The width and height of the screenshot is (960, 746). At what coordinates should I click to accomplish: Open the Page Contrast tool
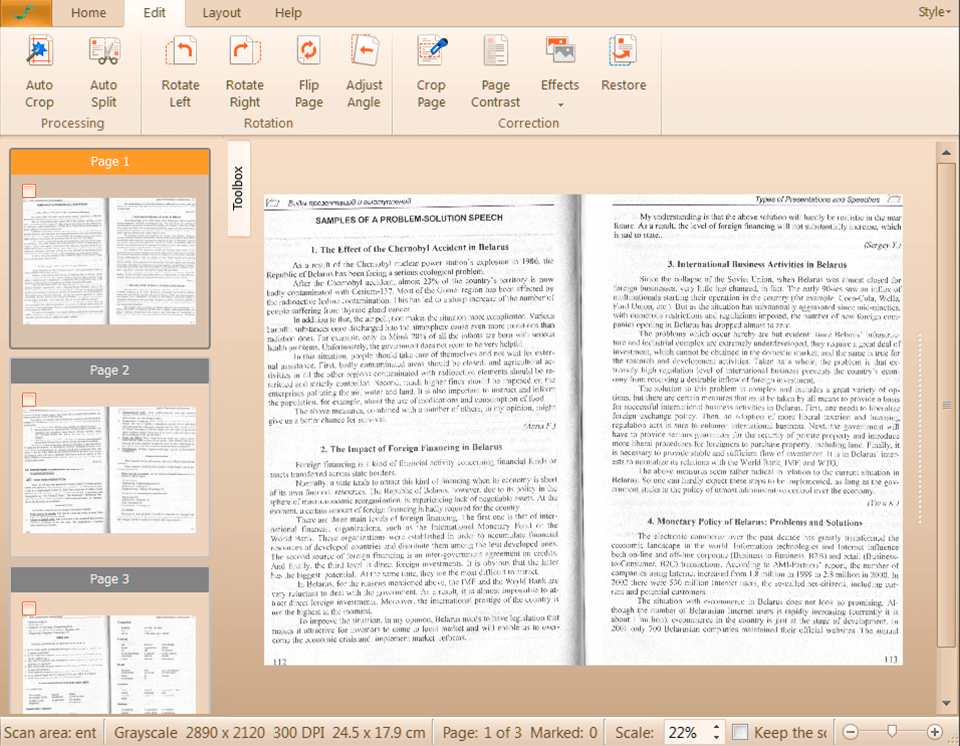(x=495, y=52)
